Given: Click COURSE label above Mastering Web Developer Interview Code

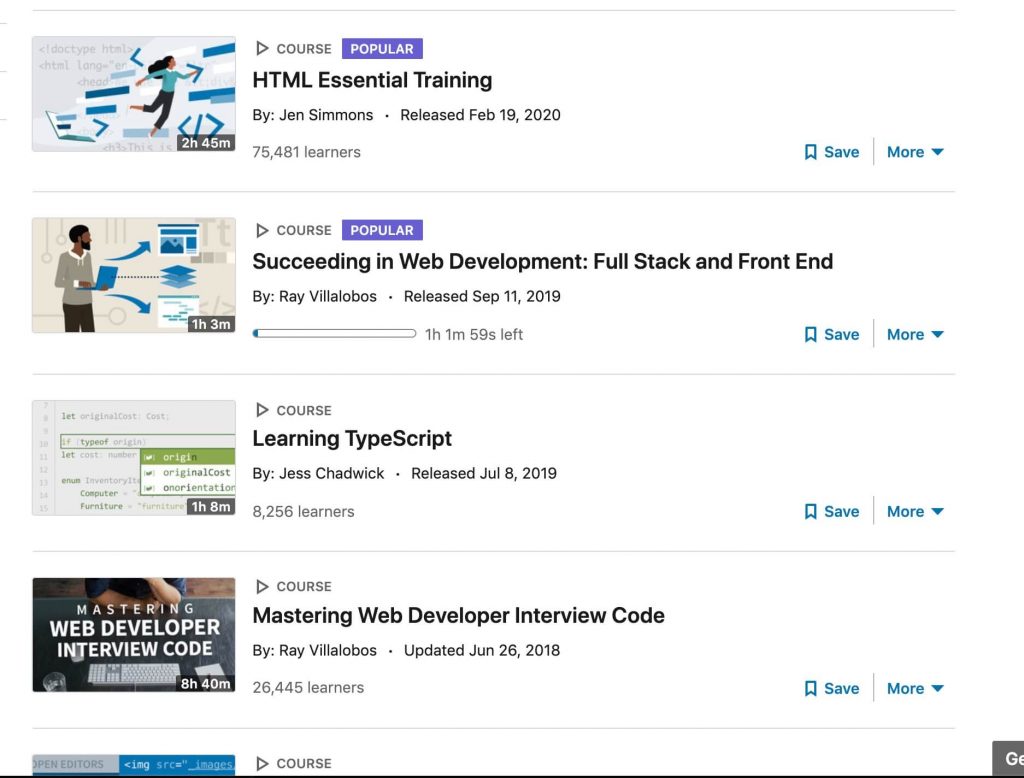Looking at the screenshot, I should click(x=304, y=587).
